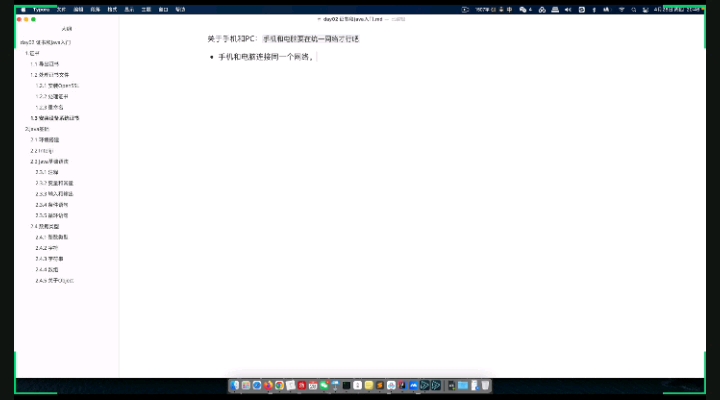Screen dimensions: 720x400
Task: Click the screen recording status icon
Action: (x=465, y=10)
